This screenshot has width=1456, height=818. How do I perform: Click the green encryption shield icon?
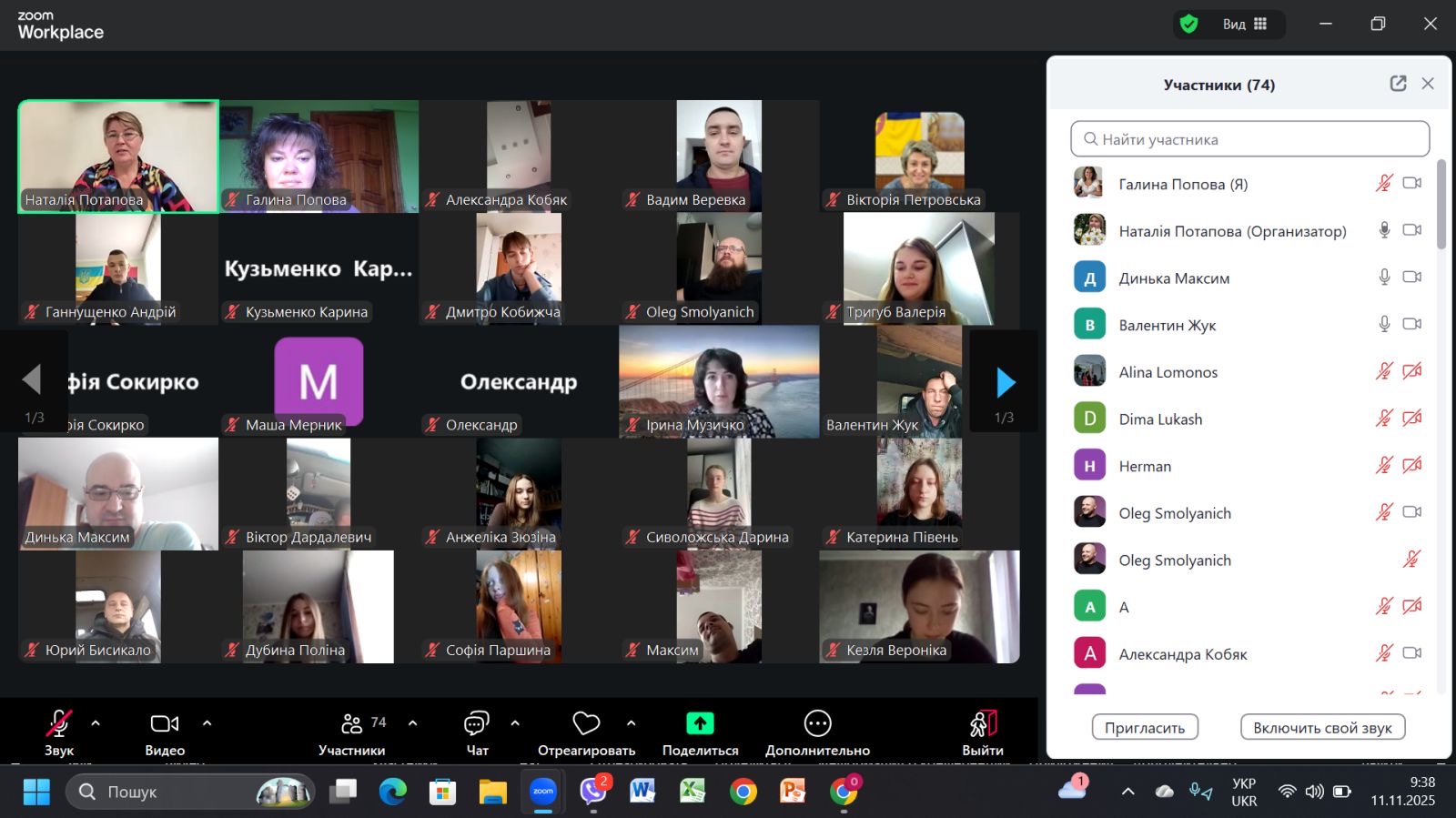tap(1188, 24)
